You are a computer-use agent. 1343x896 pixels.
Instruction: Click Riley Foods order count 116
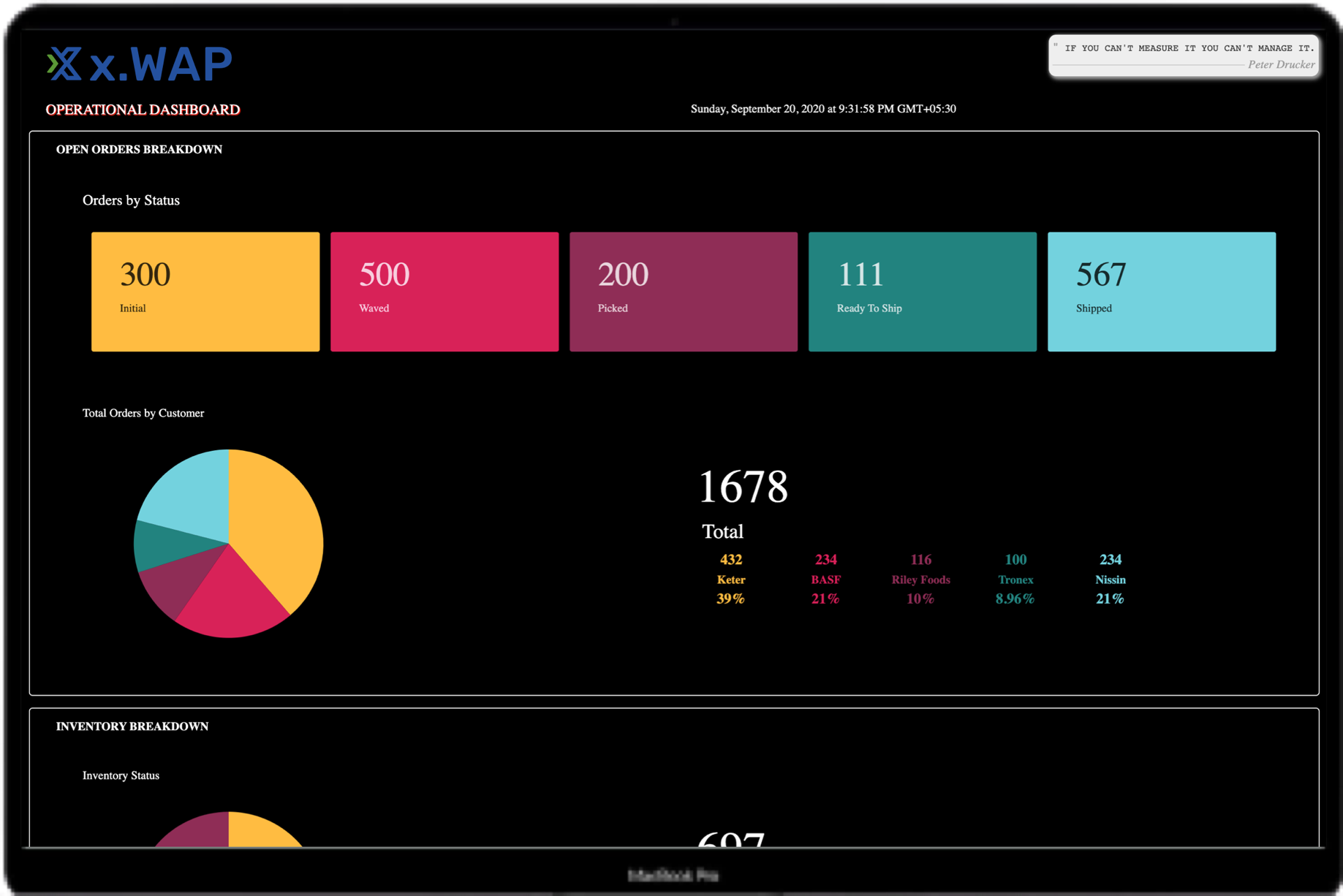point(920,560)
